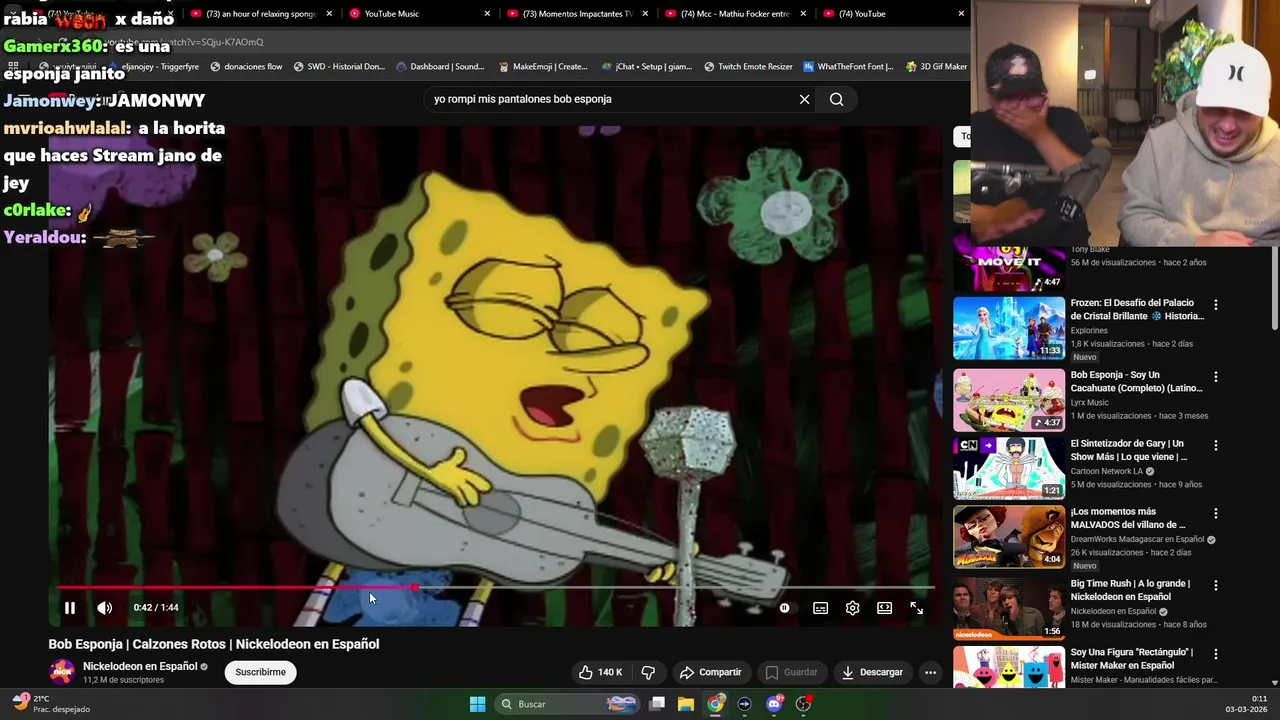Screen dimensions: 1280x720
Task: Open 'jChat • Setup' bookmark
Action: coord(647,67)
